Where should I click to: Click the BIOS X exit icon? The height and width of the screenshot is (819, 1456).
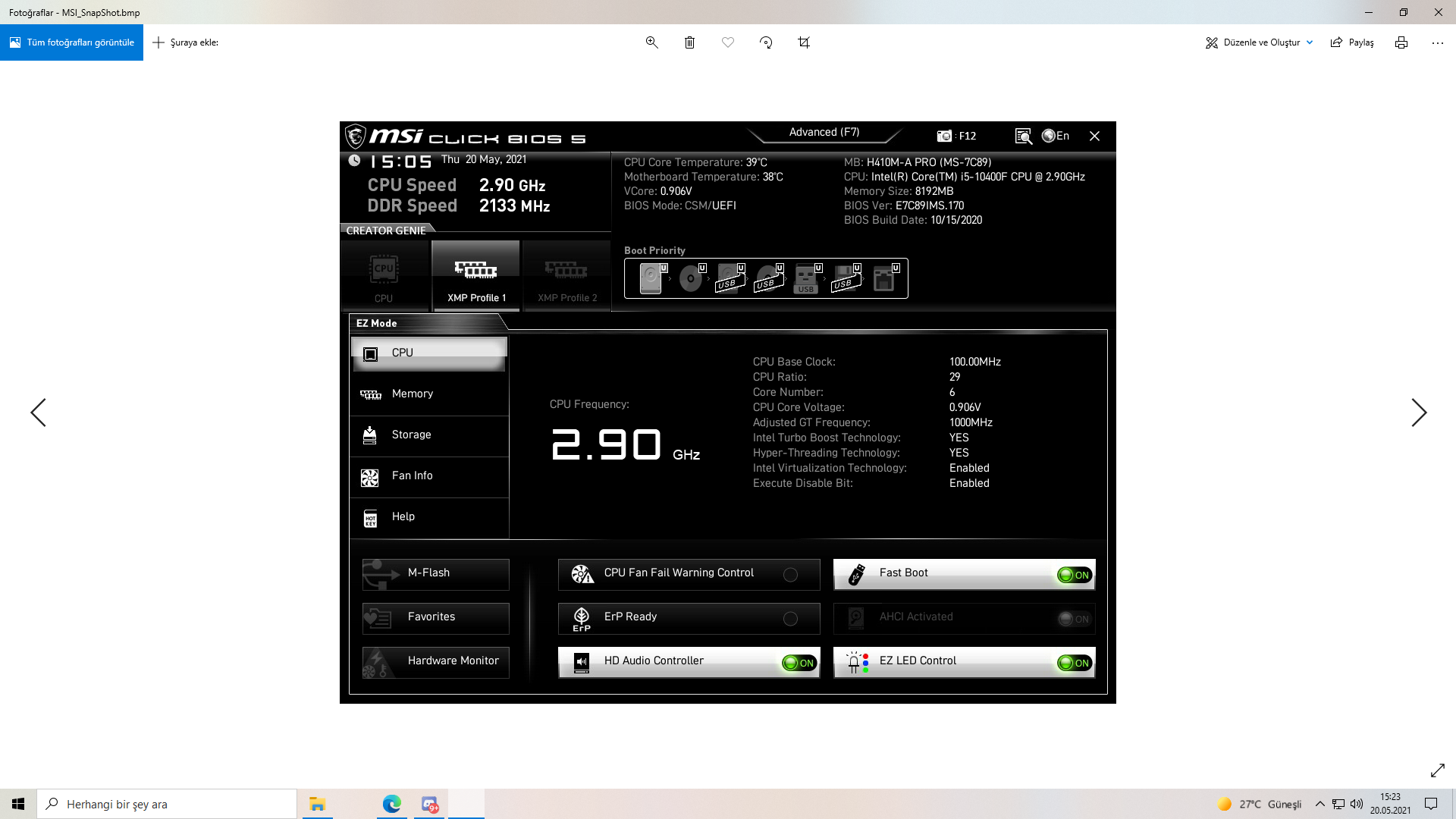1094,136
